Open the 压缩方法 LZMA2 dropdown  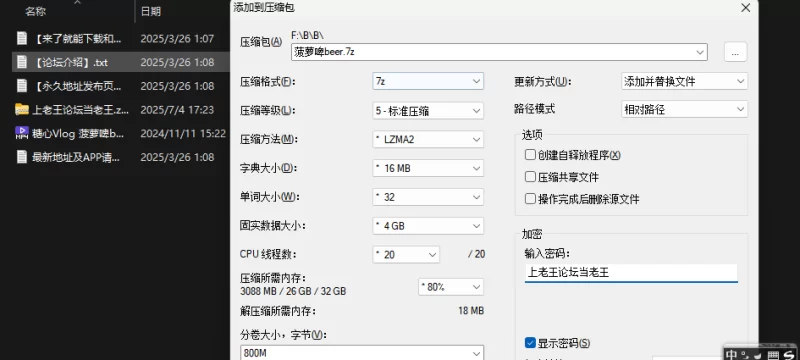(428, 139)
